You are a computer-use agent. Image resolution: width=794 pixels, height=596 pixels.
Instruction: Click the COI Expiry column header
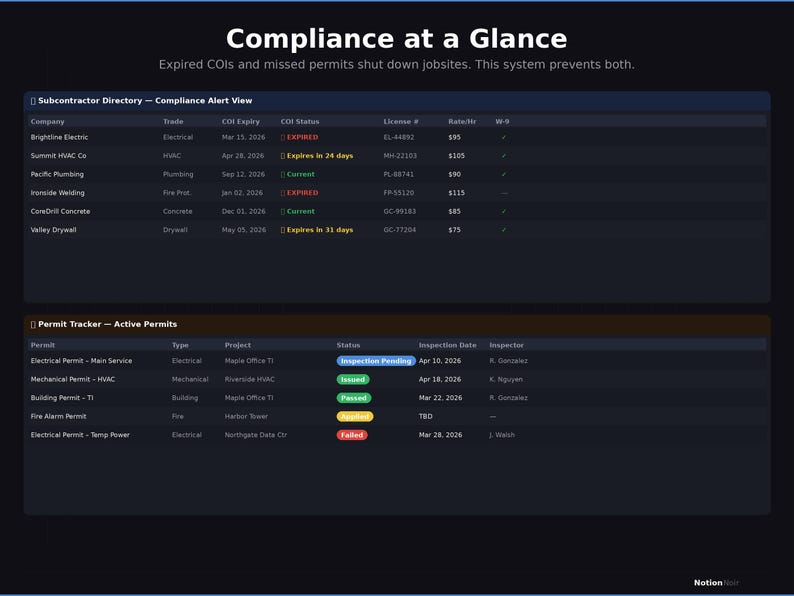click(241, 122)
